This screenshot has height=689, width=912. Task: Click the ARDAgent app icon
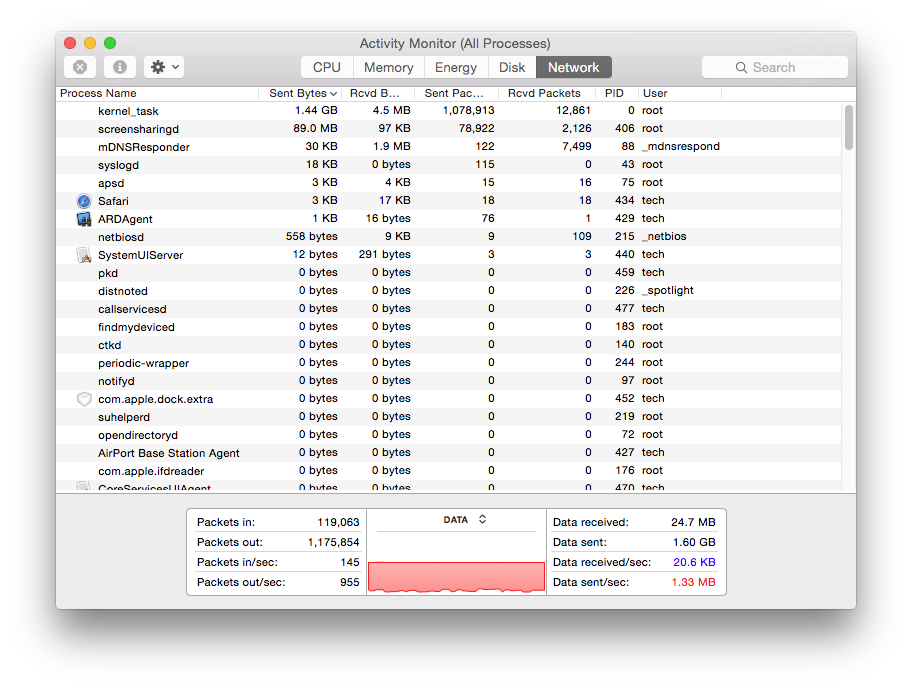pyautogui.click(x=84, y=219)
